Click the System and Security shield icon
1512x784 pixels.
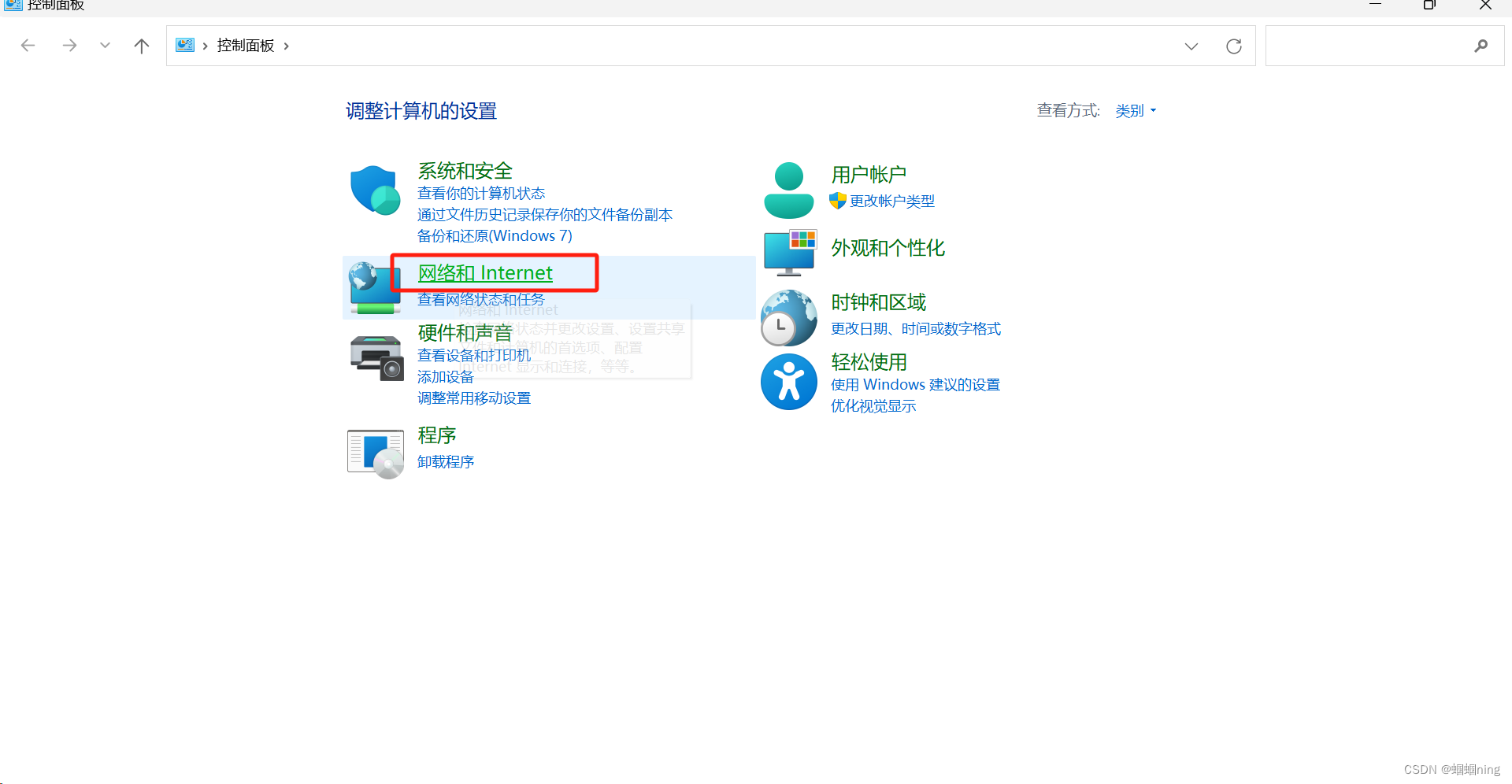click(375, 190)
